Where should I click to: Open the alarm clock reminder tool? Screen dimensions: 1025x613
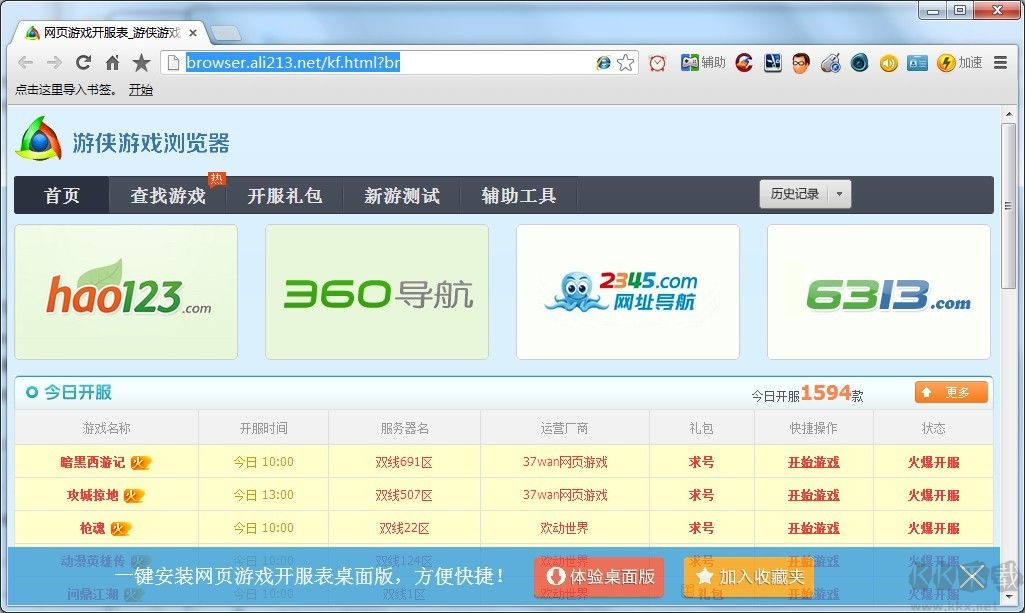[657, 62]
